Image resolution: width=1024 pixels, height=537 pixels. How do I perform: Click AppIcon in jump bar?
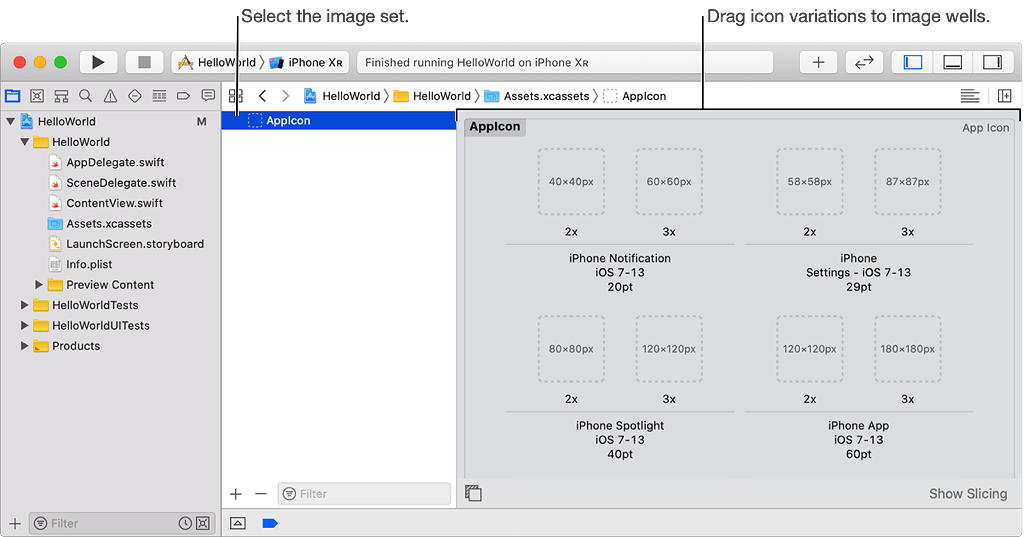coord(635,96)
